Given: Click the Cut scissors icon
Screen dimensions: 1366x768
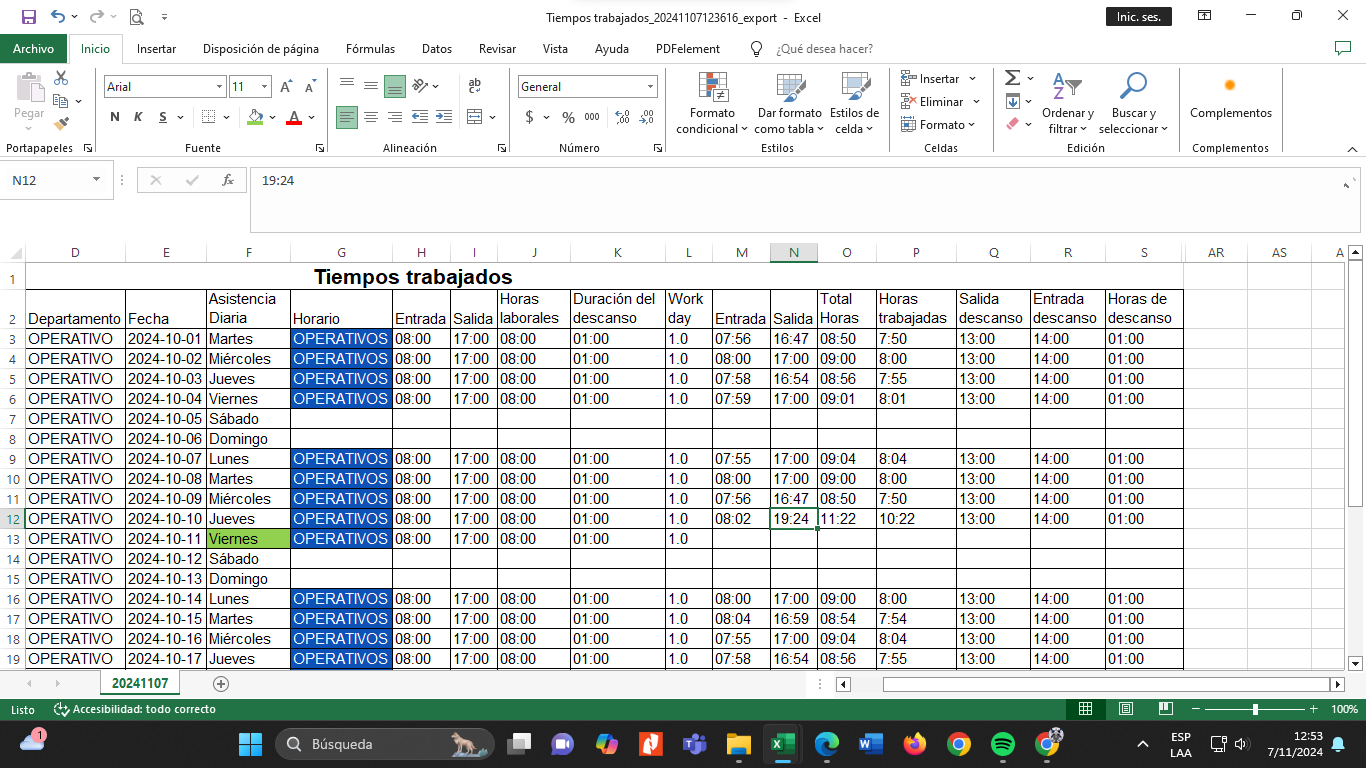Looking at the screenshot, I should click(61, 78).
